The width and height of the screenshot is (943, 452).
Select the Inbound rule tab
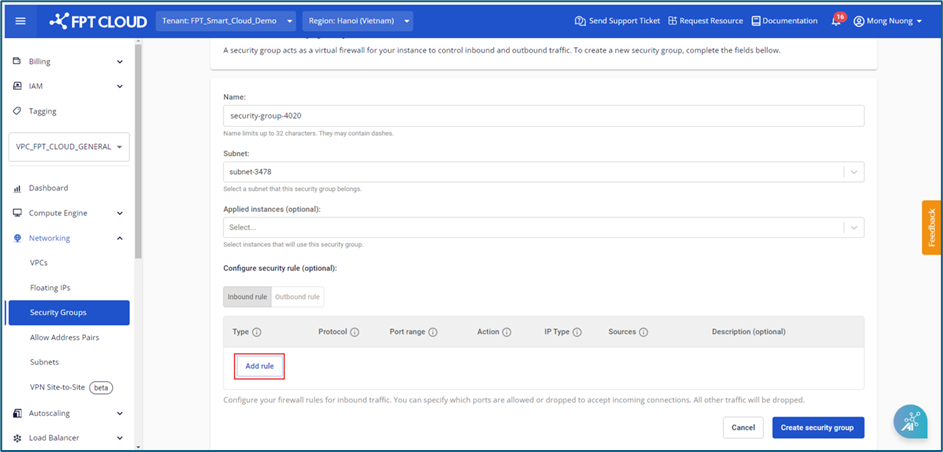click(x=247, y=297)
